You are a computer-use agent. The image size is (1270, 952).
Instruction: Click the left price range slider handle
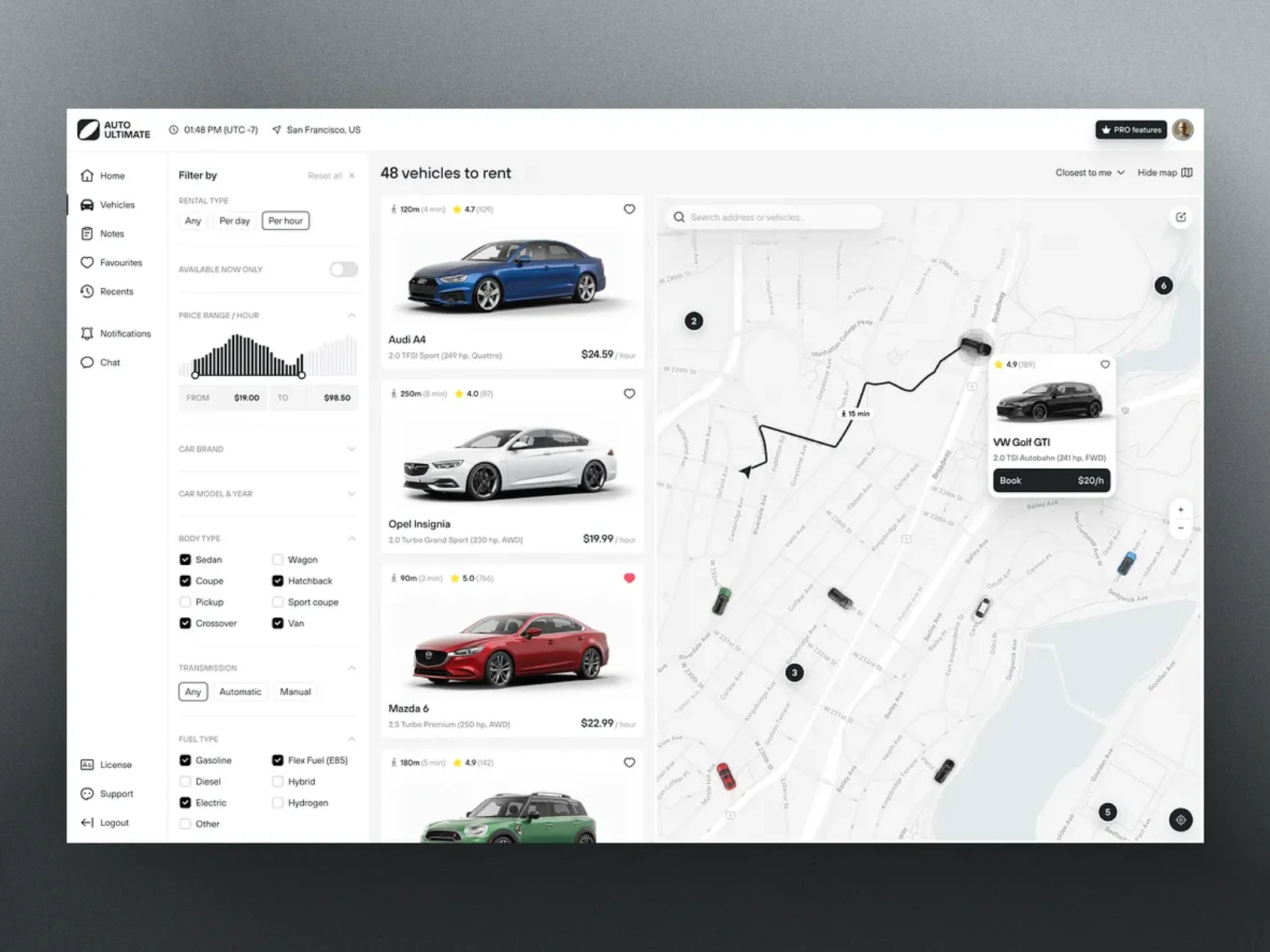point(195,375)
